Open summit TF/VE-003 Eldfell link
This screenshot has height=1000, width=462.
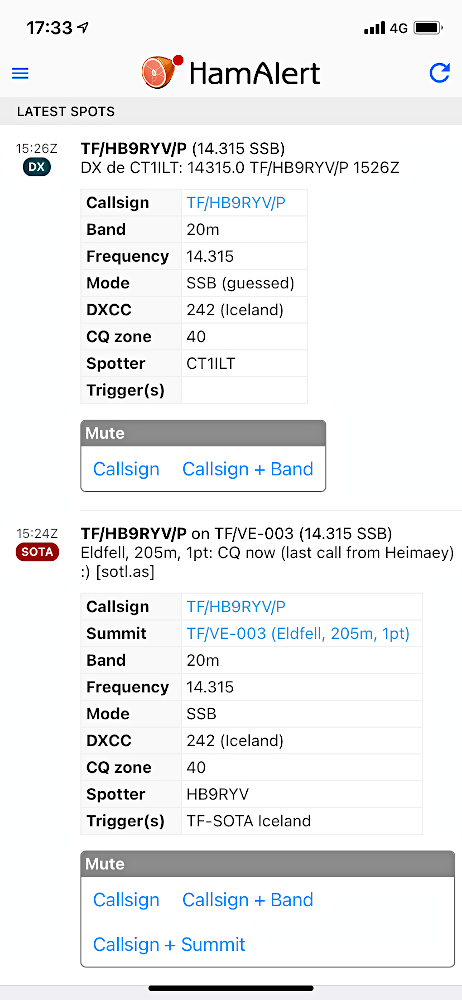pyautogui.click(x=298, y=633)
